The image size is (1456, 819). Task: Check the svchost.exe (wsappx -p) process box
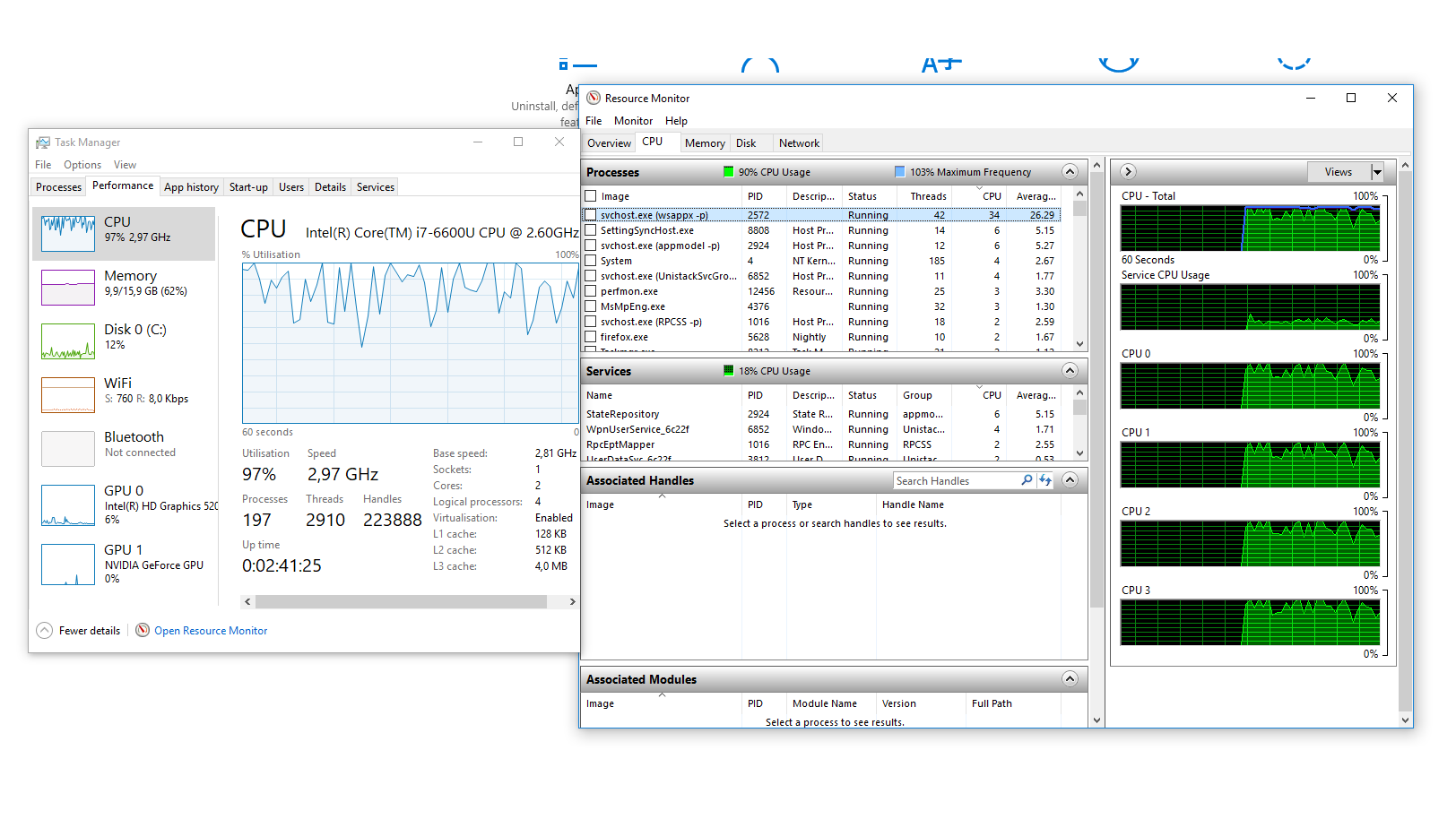coord(591,215)
